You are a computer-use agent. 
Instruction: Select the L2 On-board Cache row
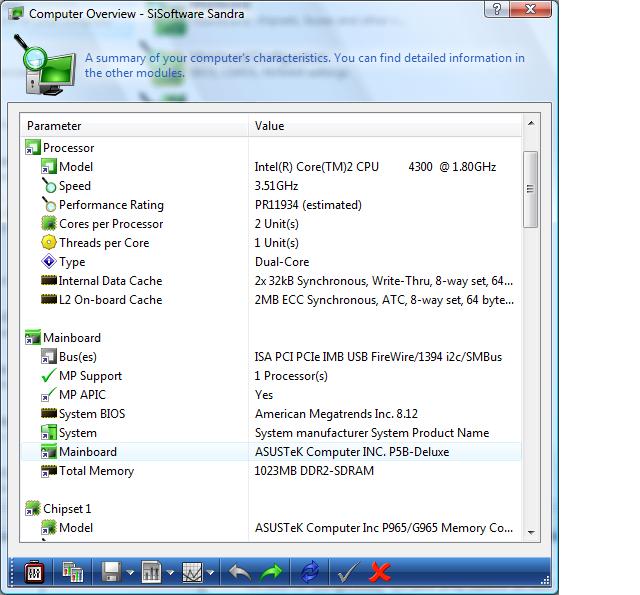click(x=271, y=300)
